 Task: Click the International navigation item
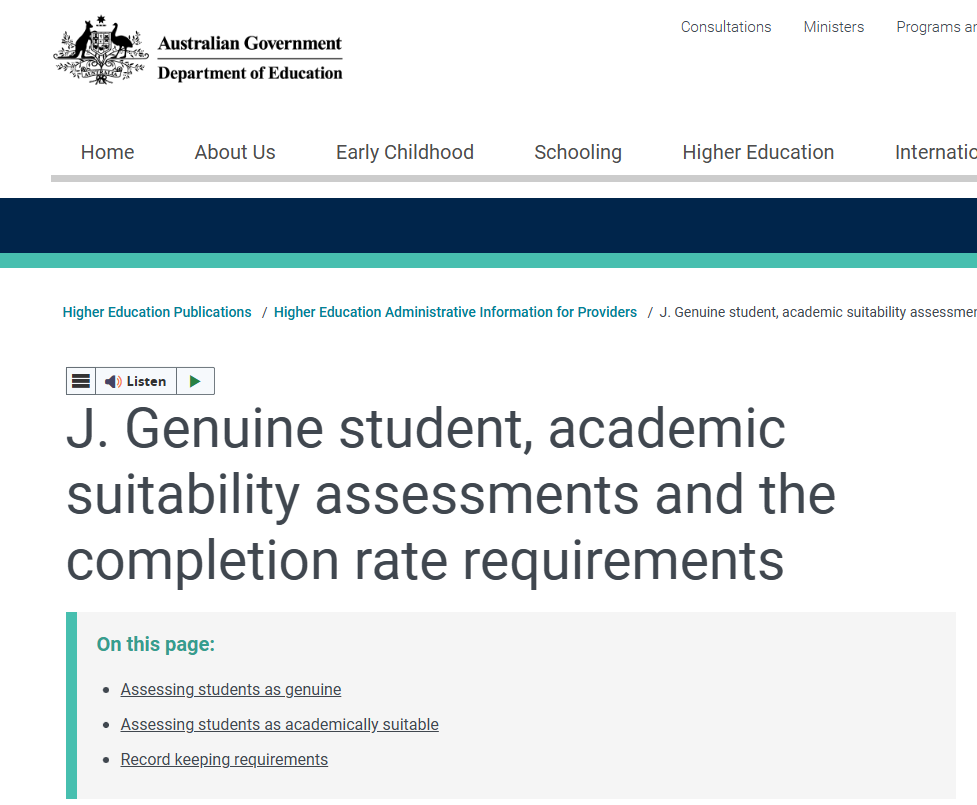pyautogui.click(x=935, y=152)
